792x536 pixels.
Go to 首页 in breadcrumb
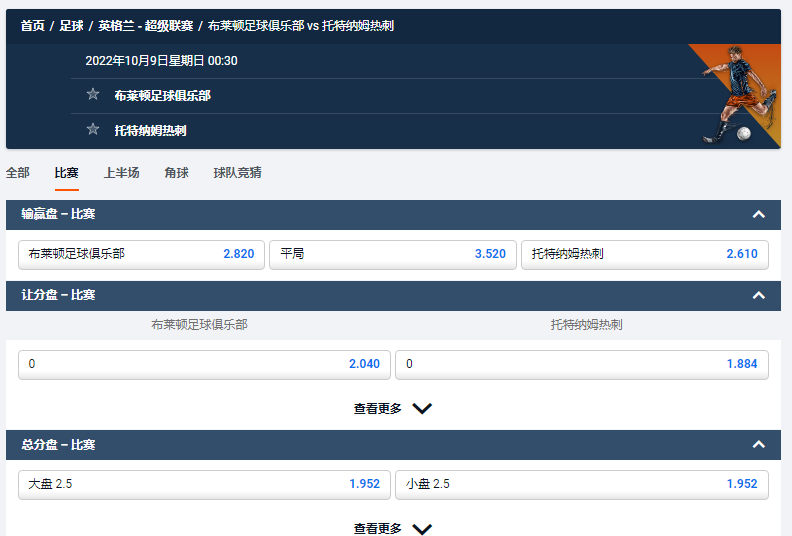coord(33,26)
